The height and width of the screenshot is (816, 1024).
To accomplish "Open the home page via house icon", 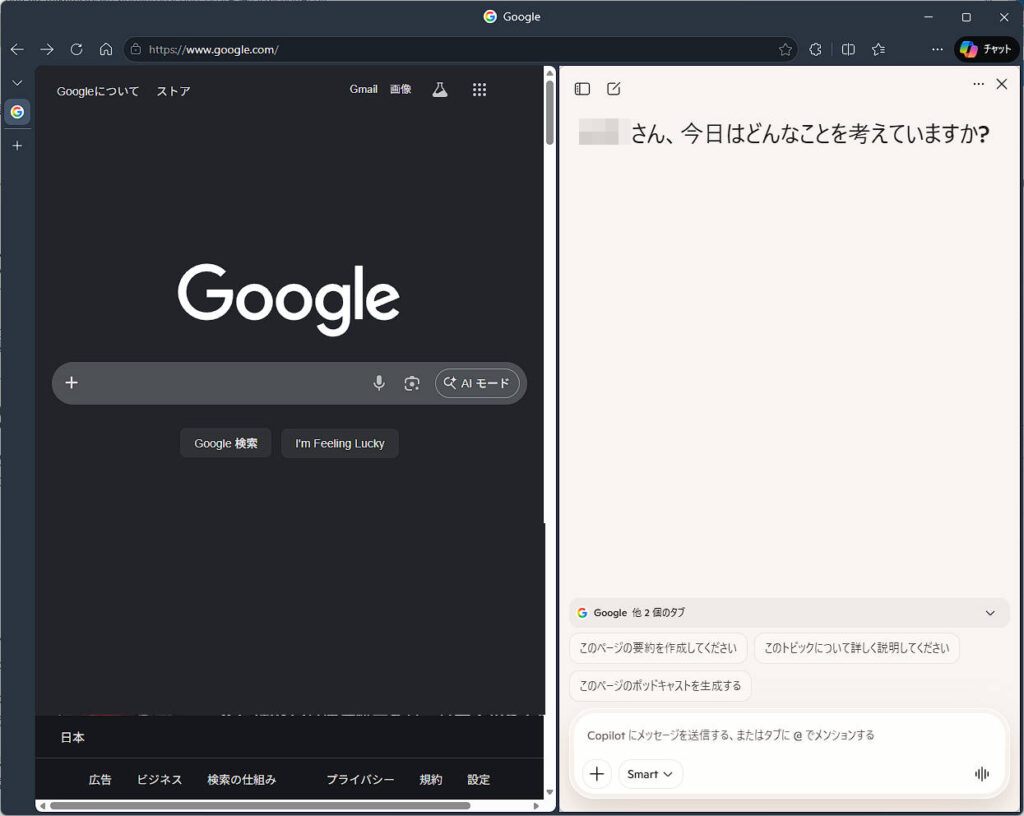I will [106, 50].
